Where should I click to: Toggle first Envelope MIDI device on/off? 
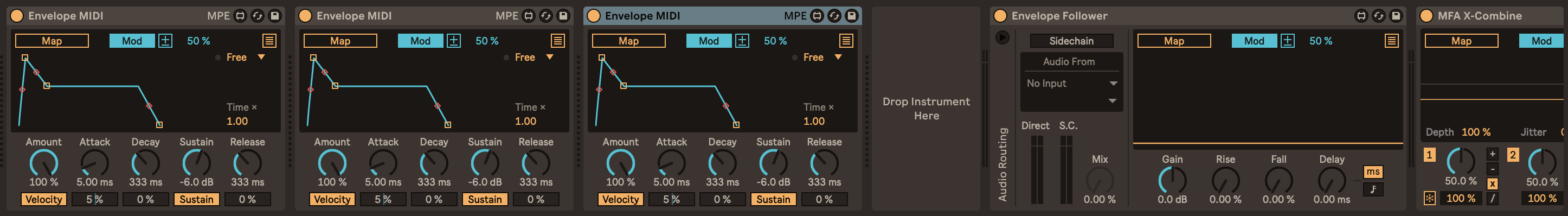tap(16, 16)
